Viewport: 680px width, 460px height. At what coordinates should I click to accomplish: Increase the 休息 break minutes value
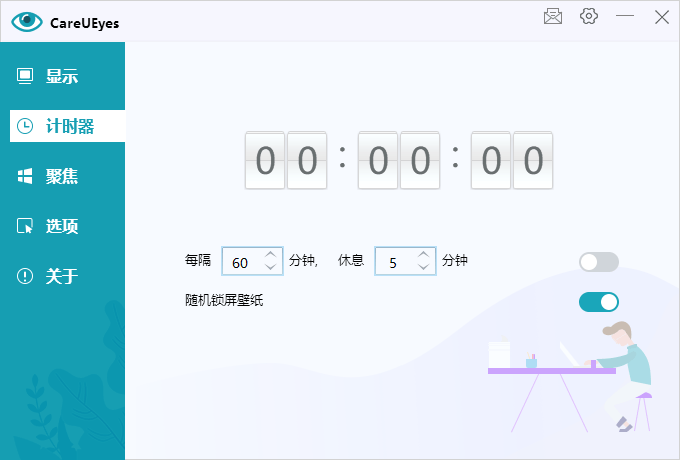coord(424,255)
